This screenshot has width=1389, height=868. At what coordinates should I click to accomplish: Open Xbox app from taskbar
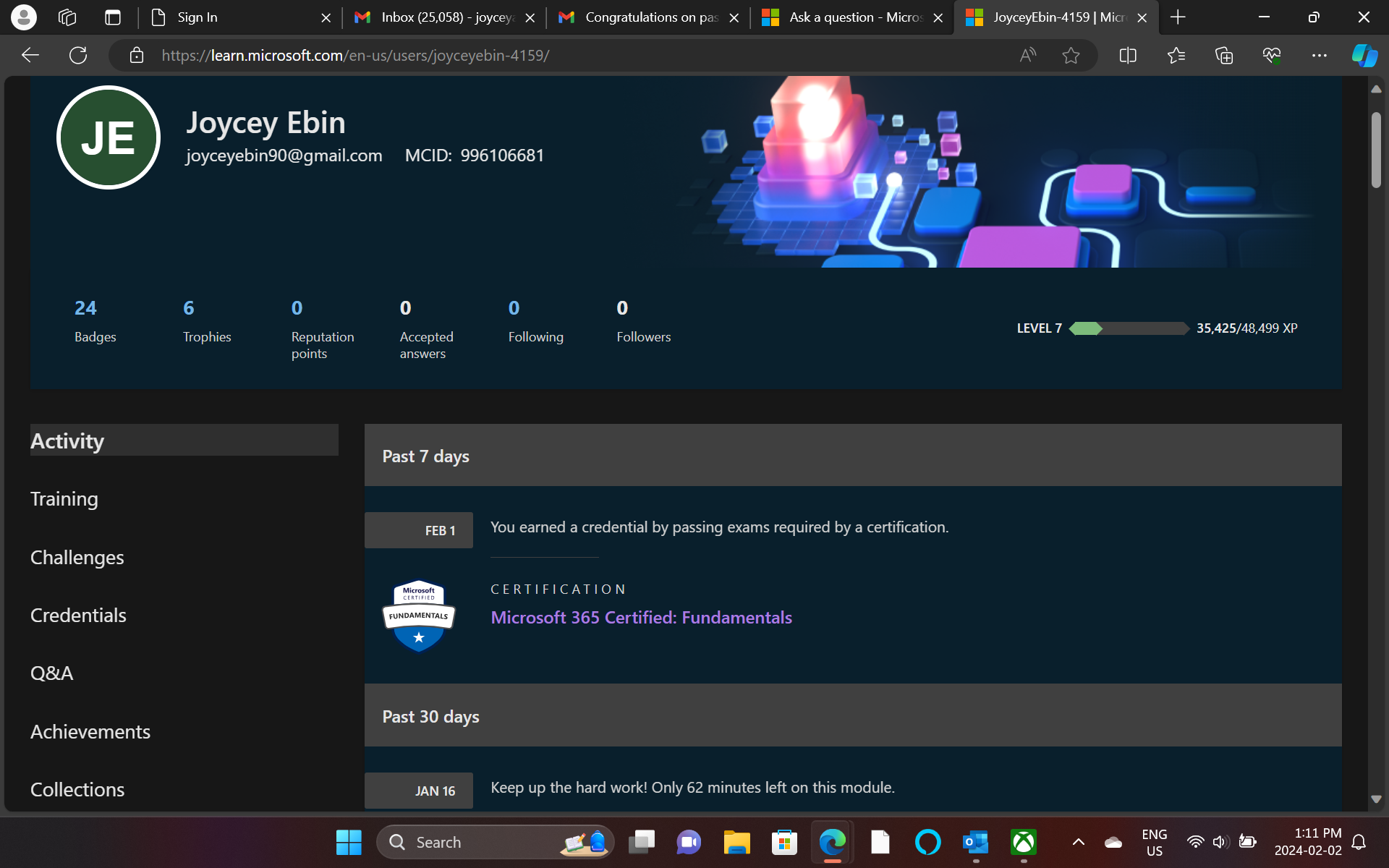click(1024, 842)
